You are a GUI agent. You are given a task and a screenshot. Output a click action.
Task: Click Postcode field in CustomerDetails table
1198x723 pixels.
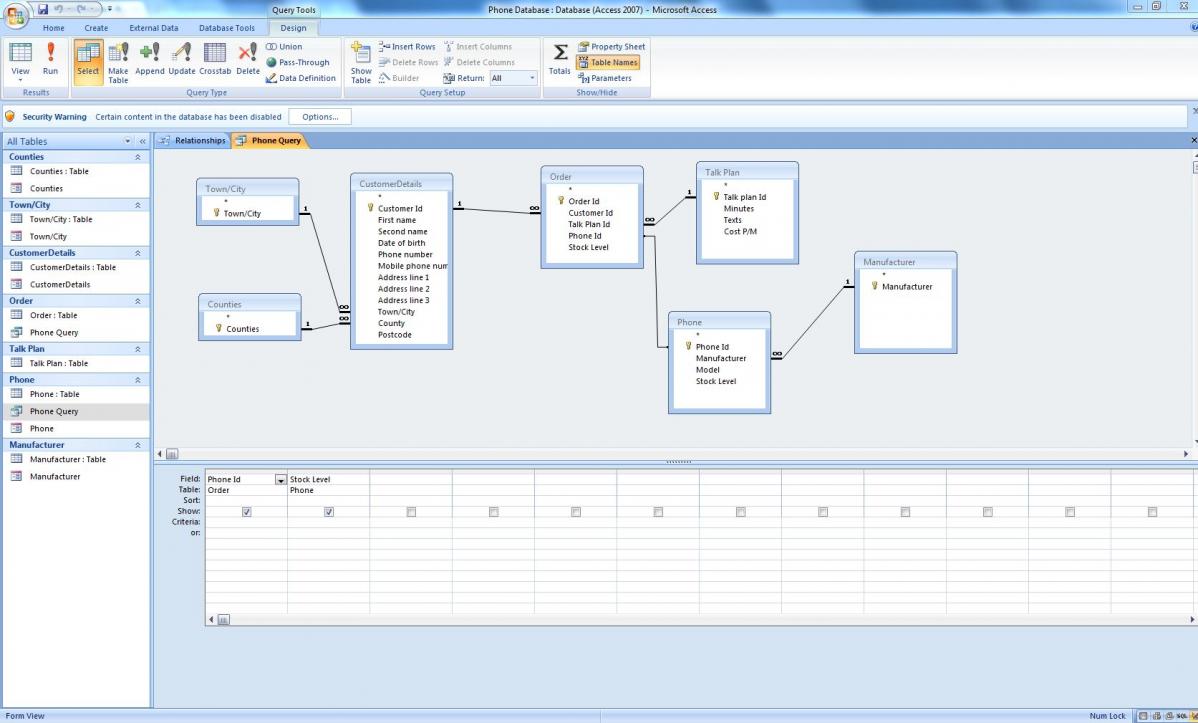pyautogui.click(x=394, y=335)
